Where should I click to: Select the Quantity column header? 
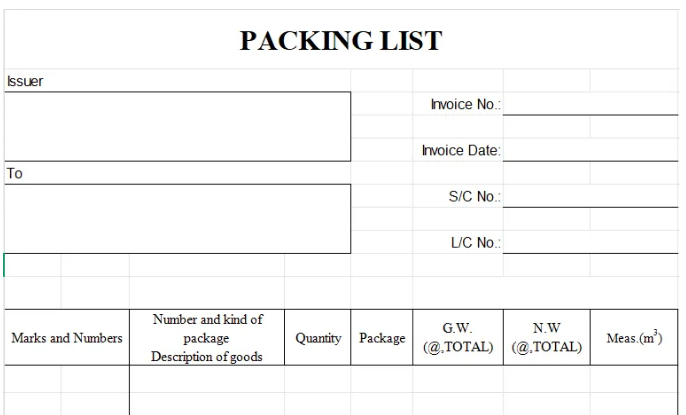click(x=318, y=338)
